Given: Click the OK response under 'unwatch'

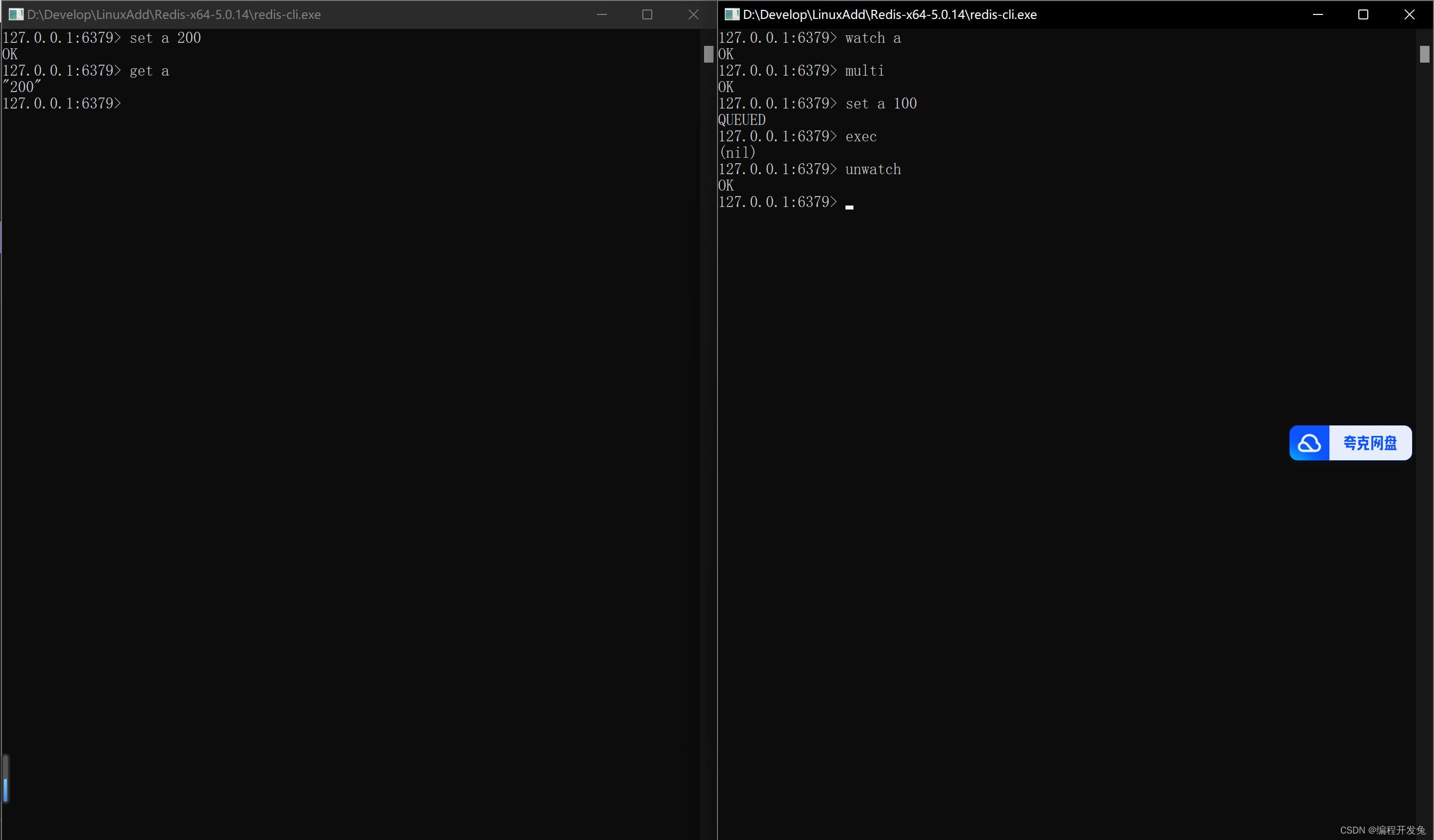Looking at the screenshot, I should click(726, 186).
